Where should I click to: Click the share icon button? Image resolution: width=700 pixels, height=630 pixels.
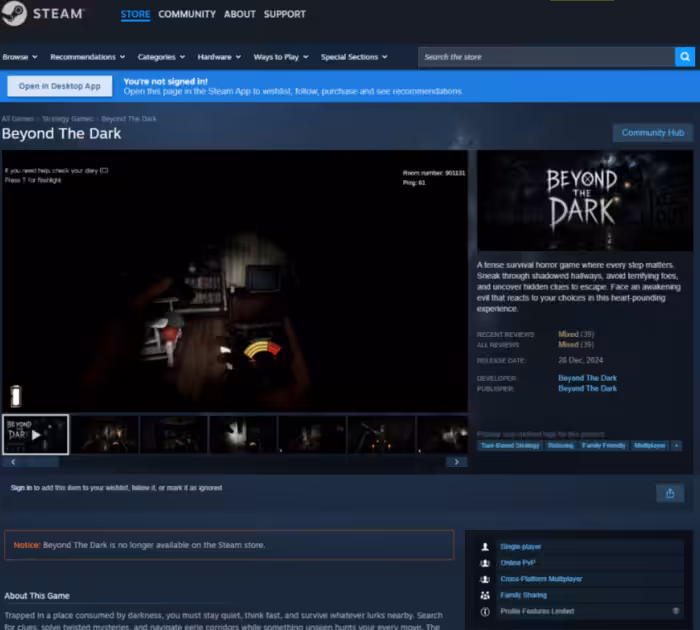click(x=670, y=493)
